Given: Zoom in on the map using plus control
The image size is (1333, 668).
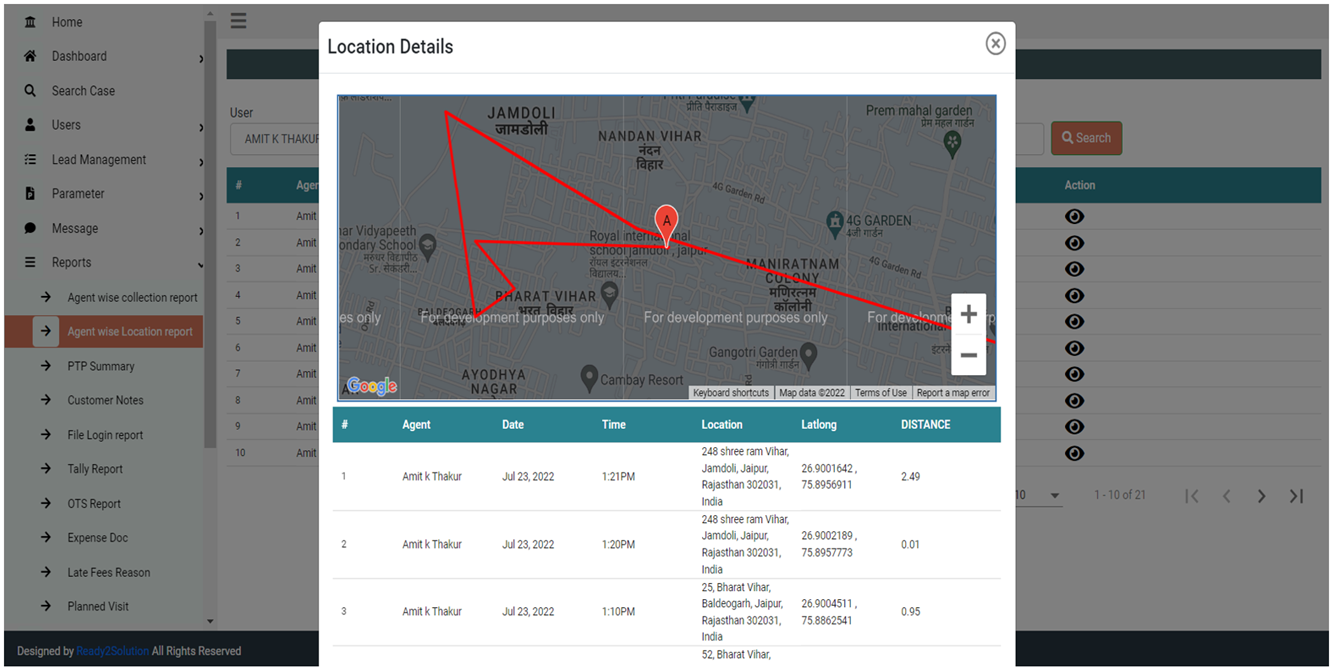Looking at the screenshot, I should pyautogui.click(x=967, y=313).
